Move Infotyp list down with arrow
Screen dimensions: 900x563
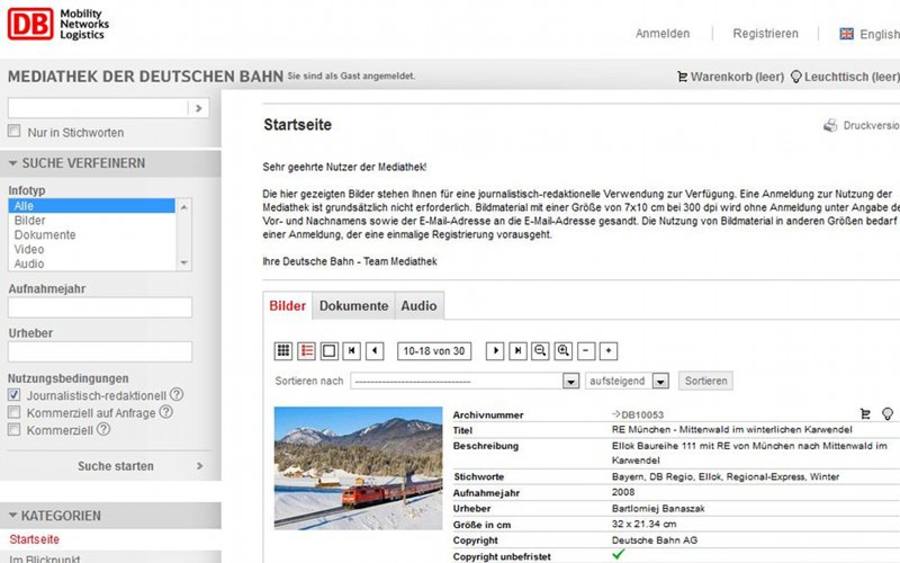[184, 263]
